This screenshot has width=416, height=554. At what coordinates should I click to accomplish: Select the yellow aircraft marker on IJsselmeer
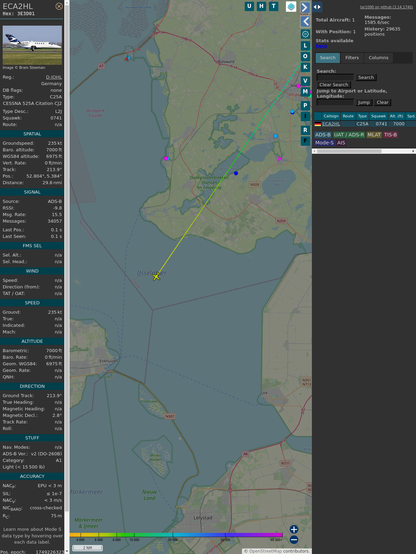click(156, 277)
